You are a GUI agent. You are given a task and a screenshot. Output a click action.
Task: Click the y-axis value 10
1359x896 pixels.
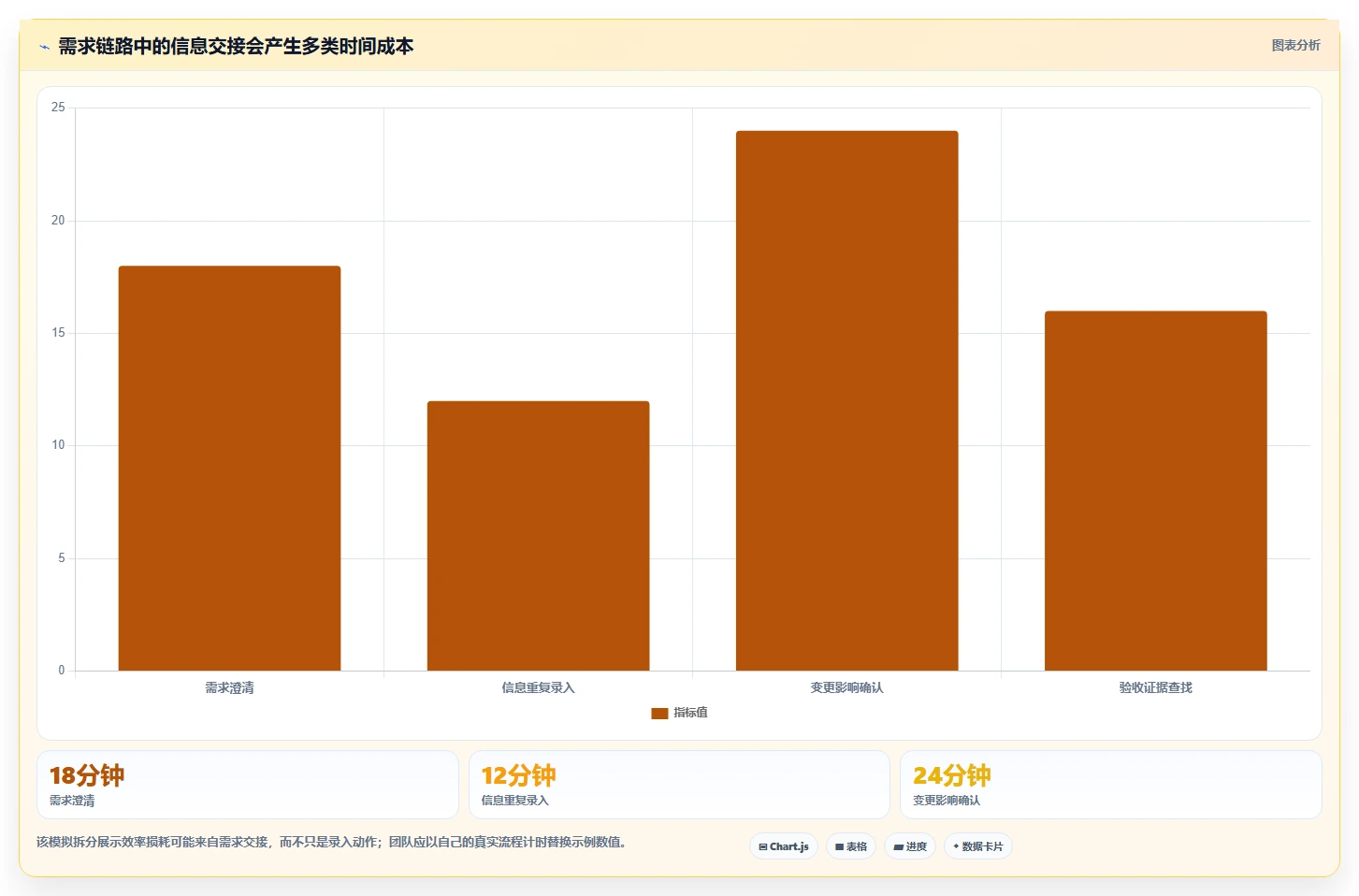58,445
